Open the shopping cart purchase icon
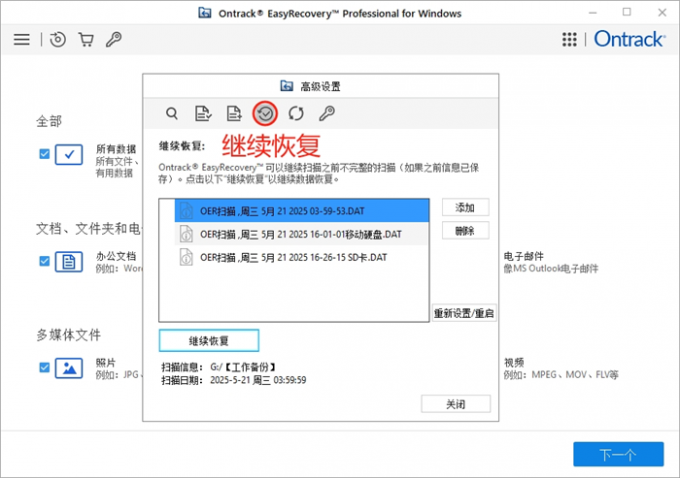Viewport: 680px width, 478px height. (86, 39)
